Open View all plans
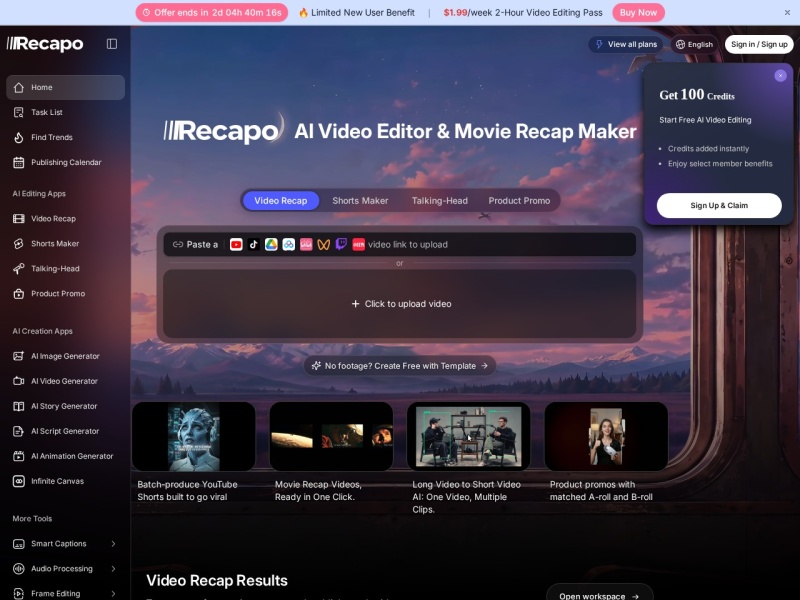The height and width of the screenshot is (600, 800). point(626,44)
